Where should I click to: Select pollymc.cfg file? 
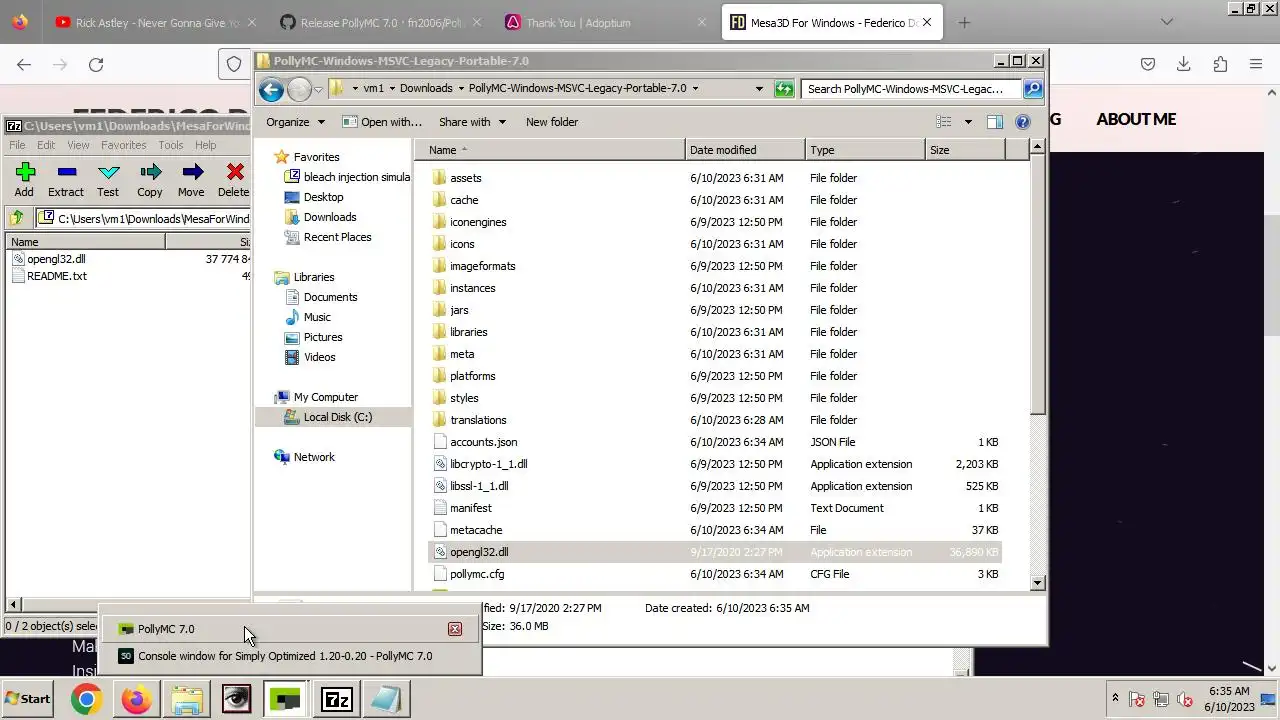(716, 574)
